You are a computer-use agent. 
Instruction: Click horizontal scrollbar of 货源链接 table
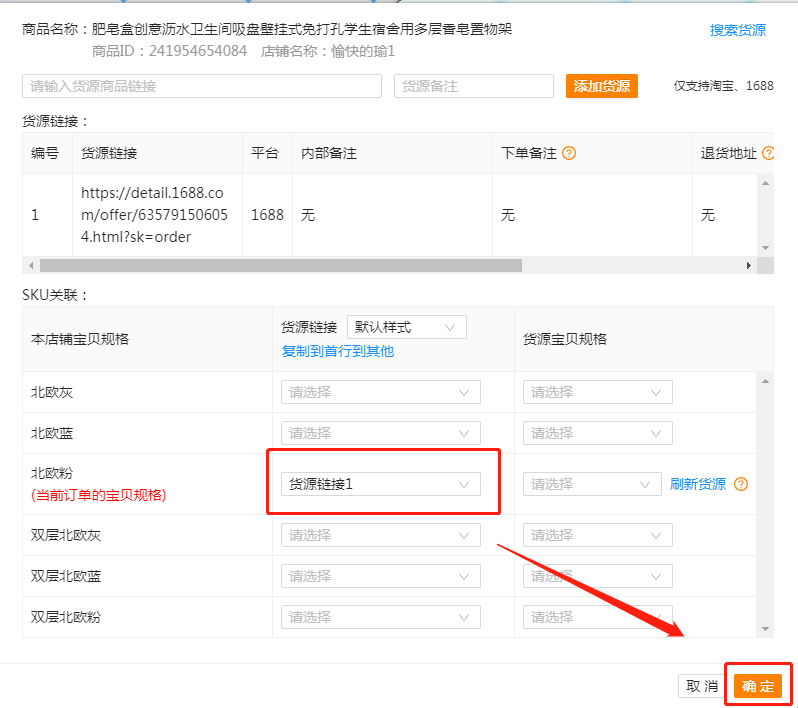pyautogui.click(x=280, y=265)
